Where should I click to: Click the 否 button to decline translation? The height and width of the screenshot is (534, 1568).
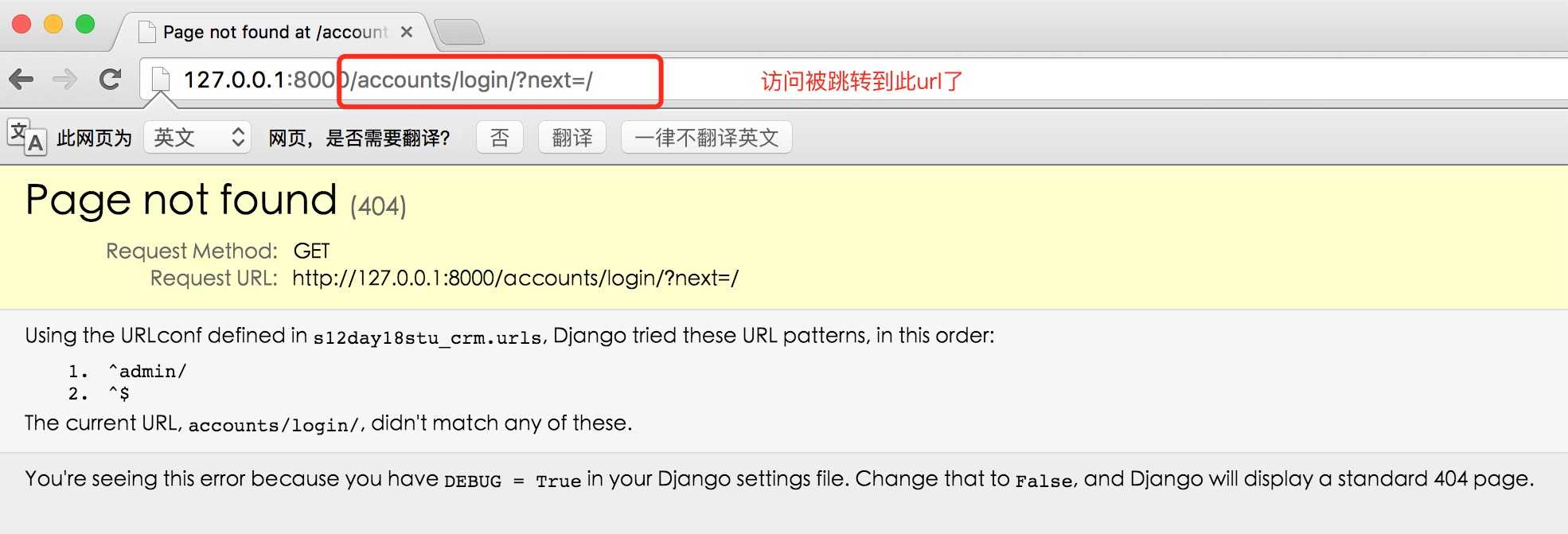500,138
